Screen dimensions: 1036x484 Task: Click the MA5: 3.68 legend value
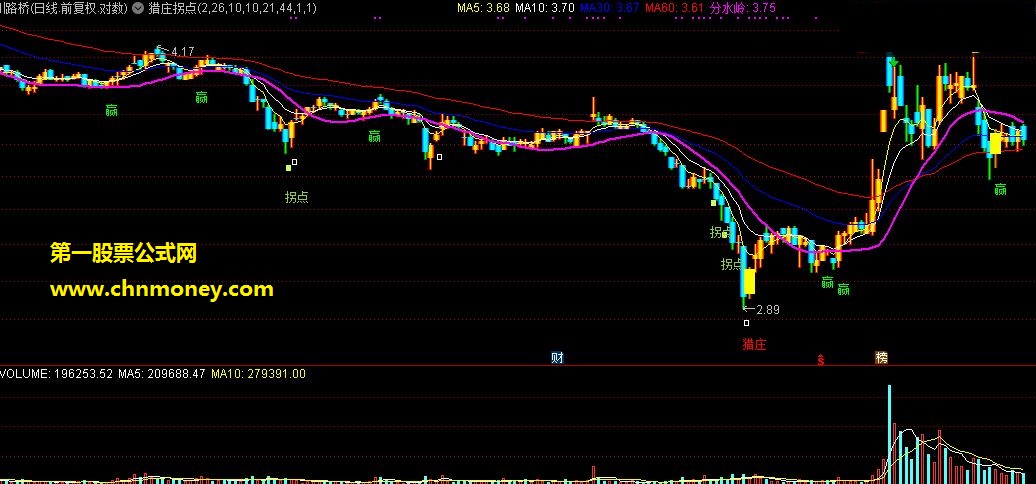(x=483, y=9)
